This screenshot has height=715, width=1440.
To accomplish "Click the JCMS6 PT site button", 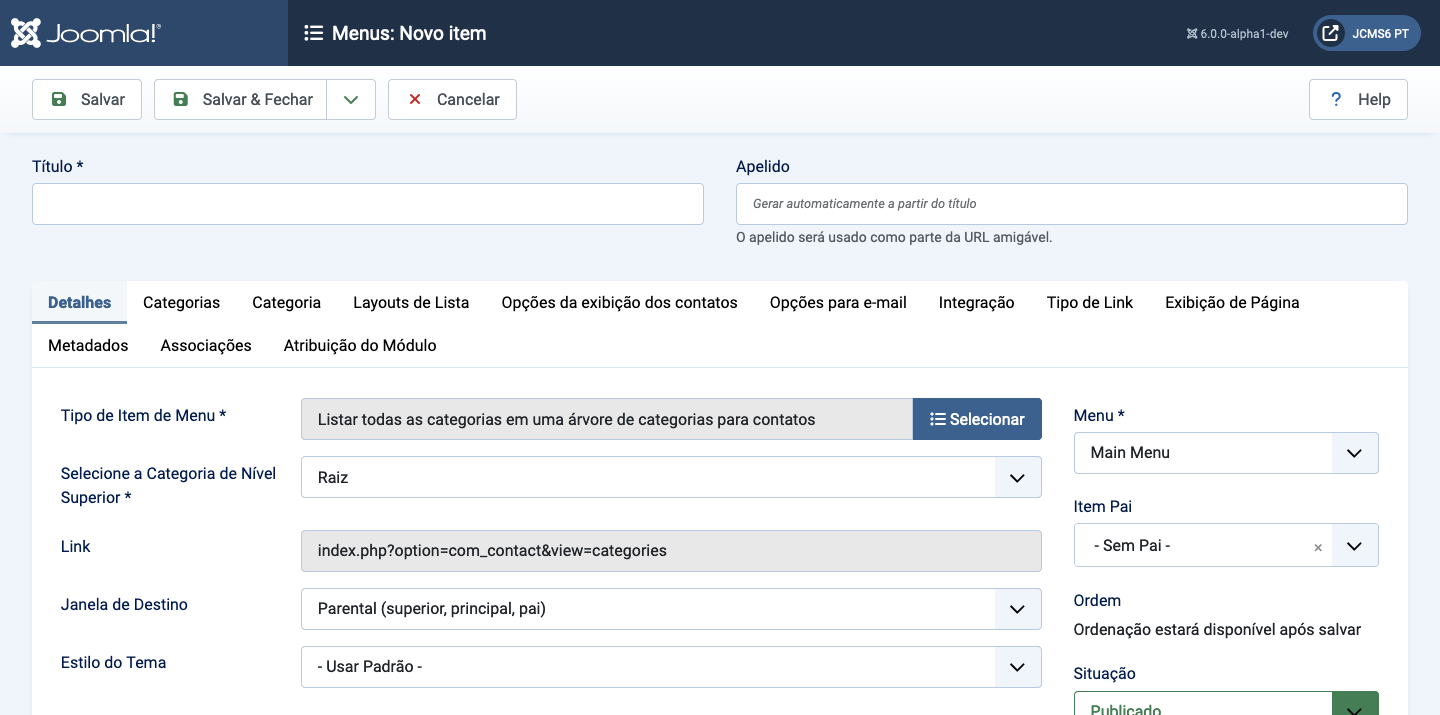I will point(1366,33).
